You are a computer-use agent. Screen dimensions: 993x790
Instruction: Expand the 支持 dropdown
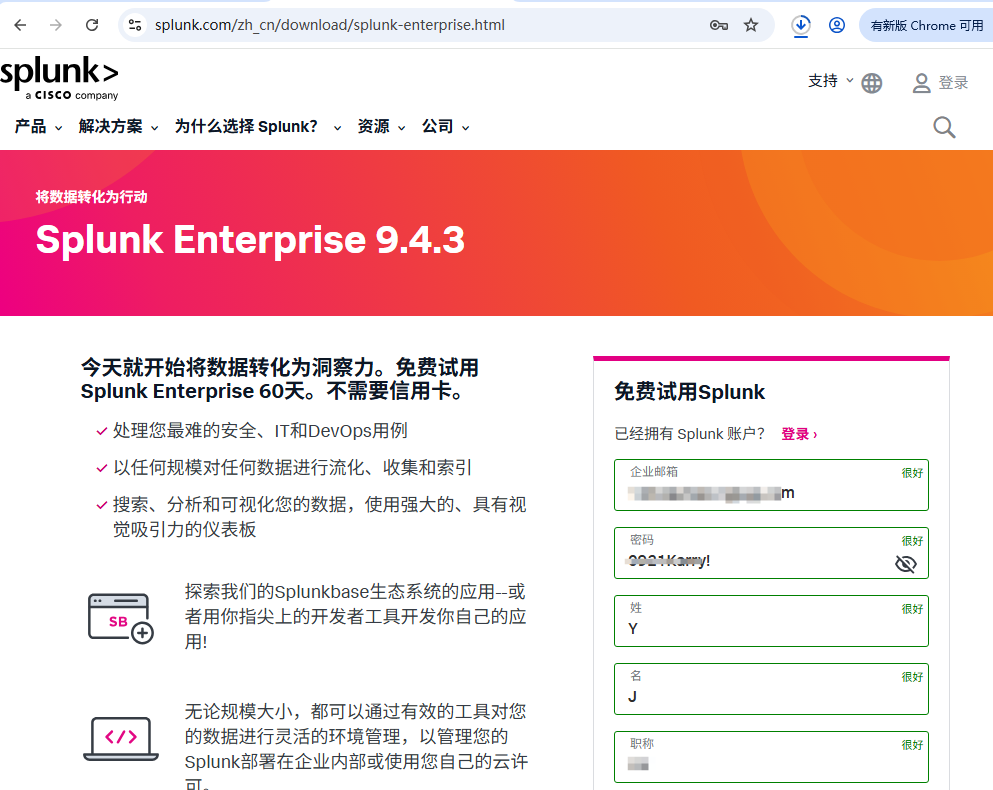[830, 81]
